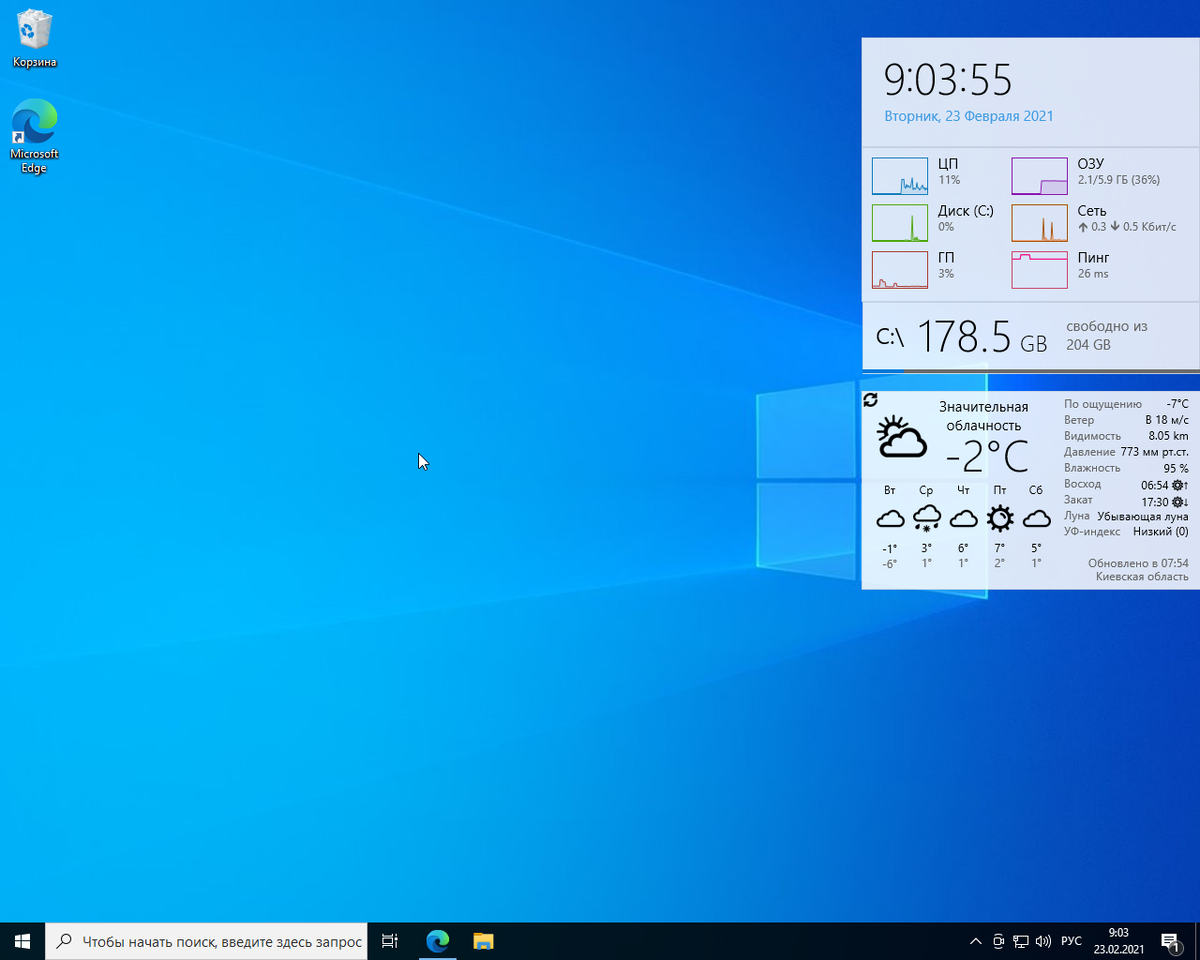Open the volume speaker tray icon
Screen dimensions: 1200x960
(1044, 941)
